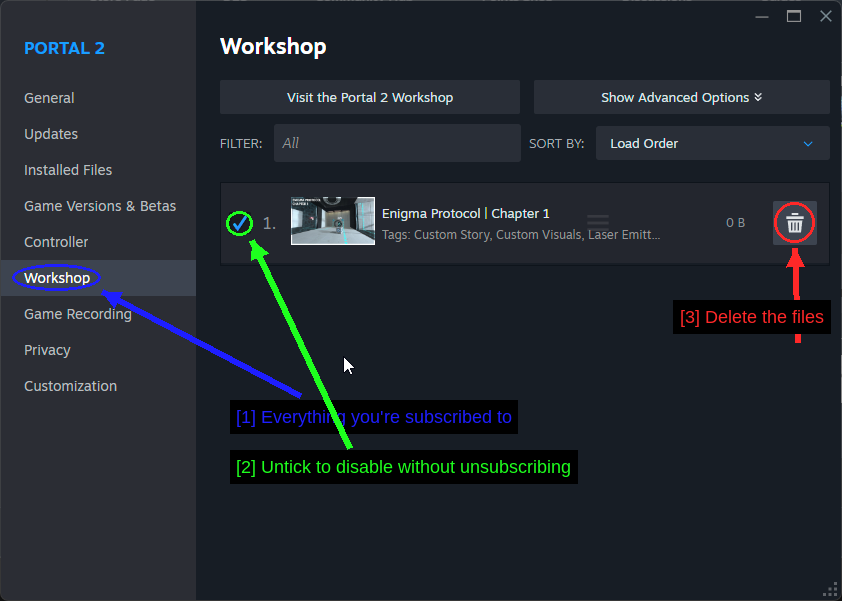Open the Enigma Protocol thumbnail image

333,221
